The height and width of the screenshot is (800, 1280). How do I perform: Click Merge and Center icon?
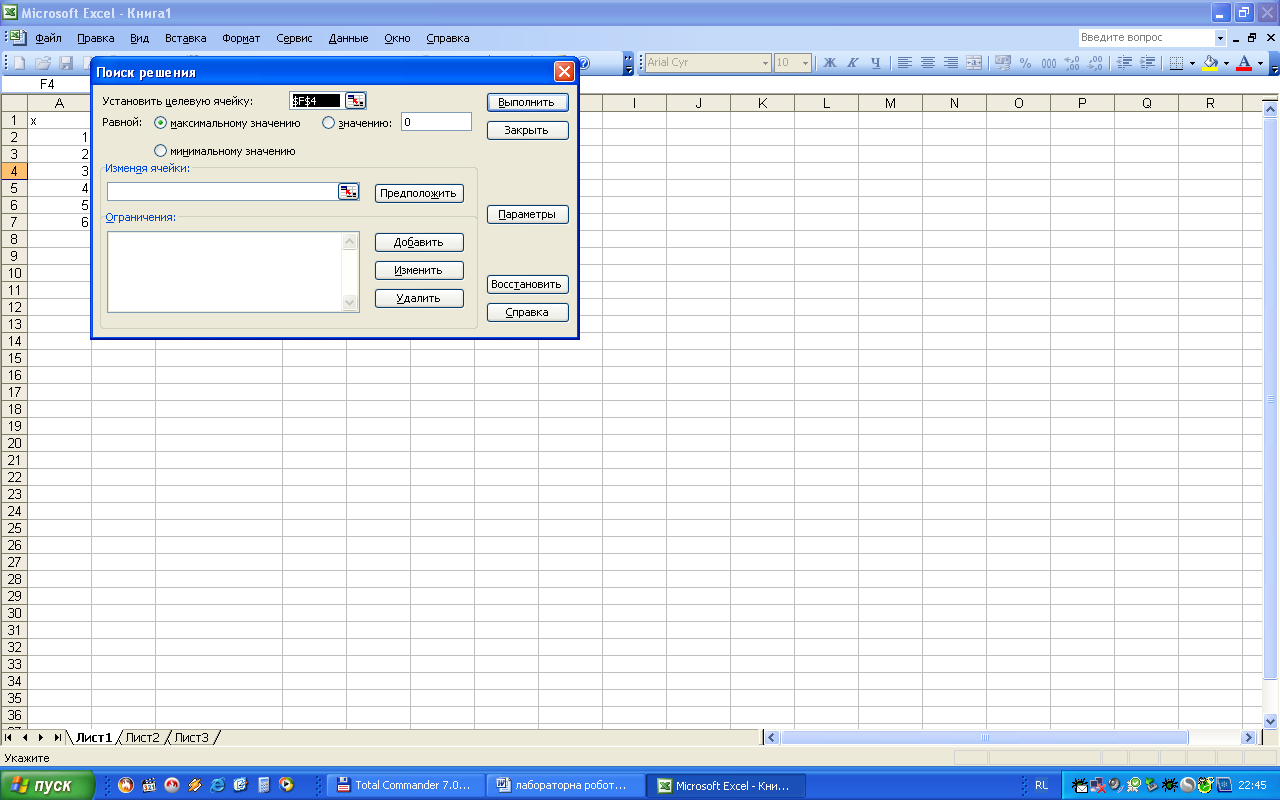[x=974, y=63]
